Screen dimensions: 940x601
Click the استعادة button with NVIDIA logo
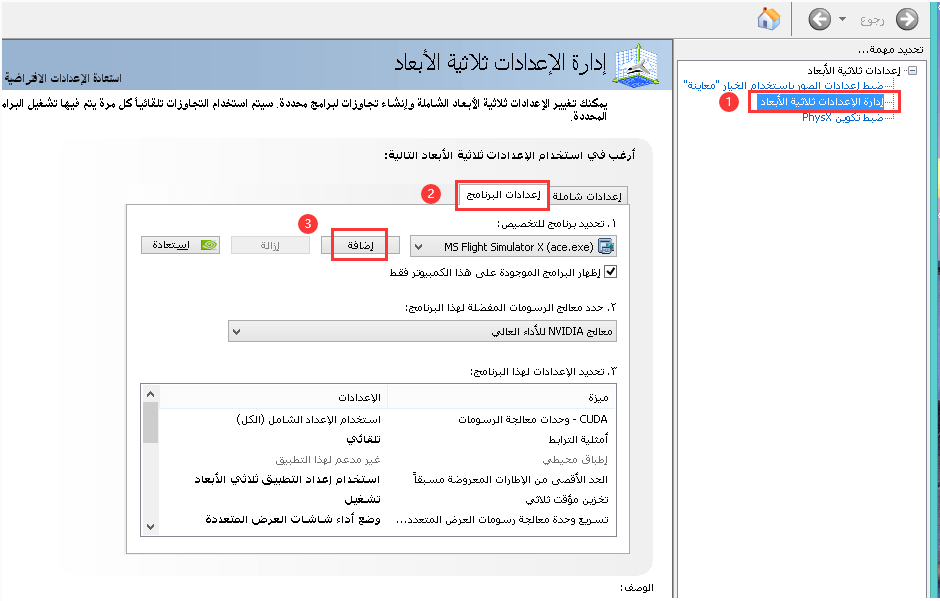coord(180,245)
